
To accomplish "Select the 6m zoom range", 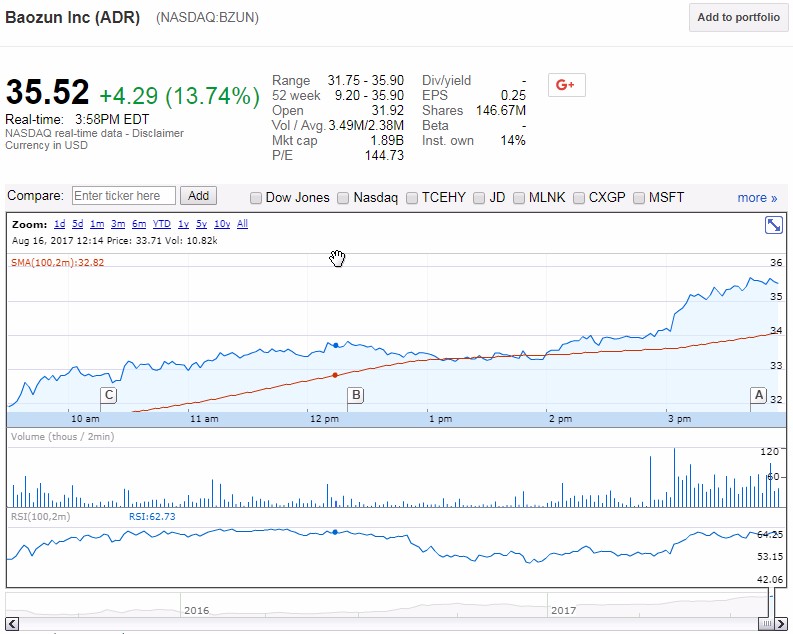I will click(139, 224).
